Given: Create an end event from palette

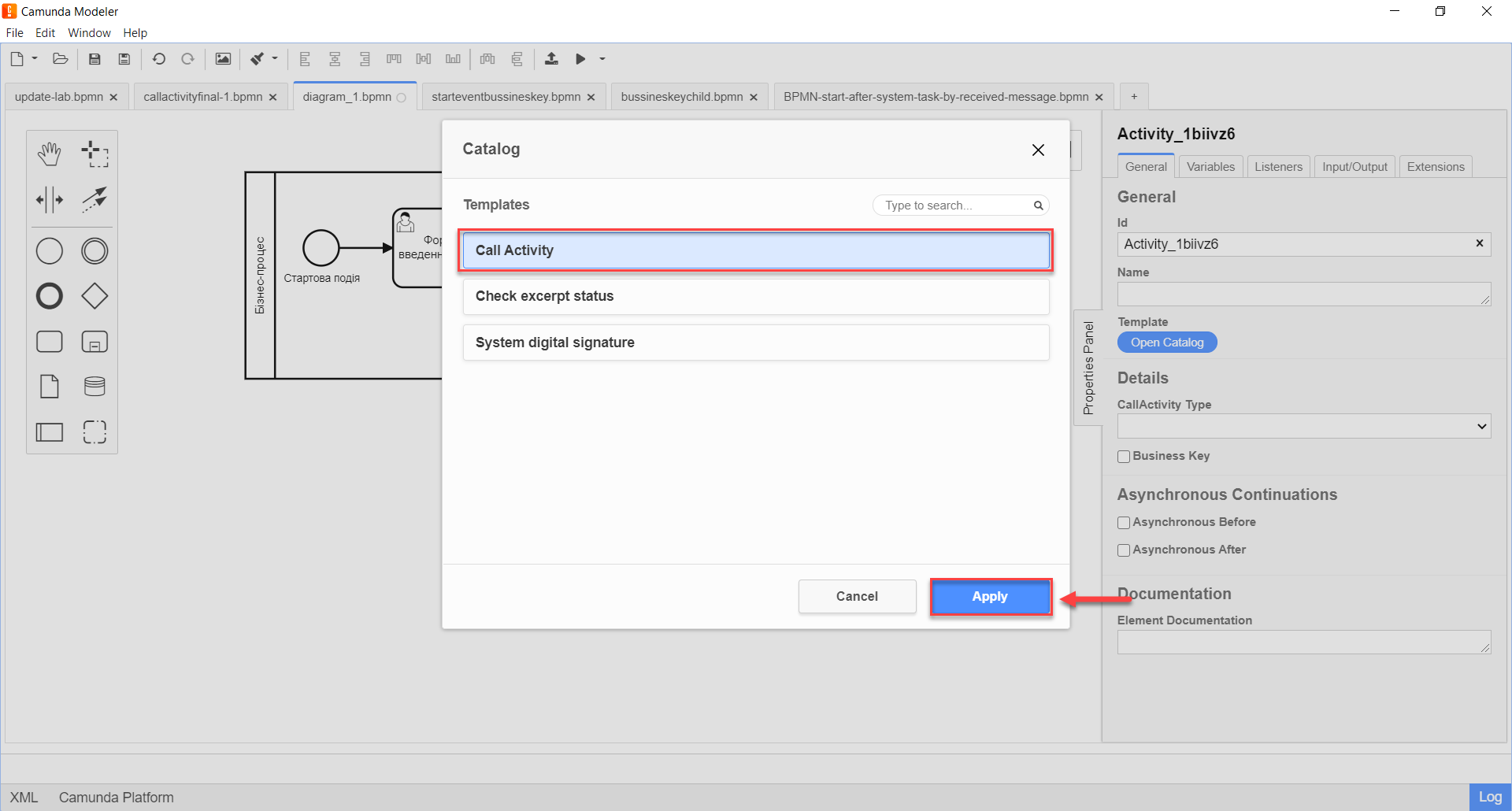Looking at the screenshot, I should (50, 296).
